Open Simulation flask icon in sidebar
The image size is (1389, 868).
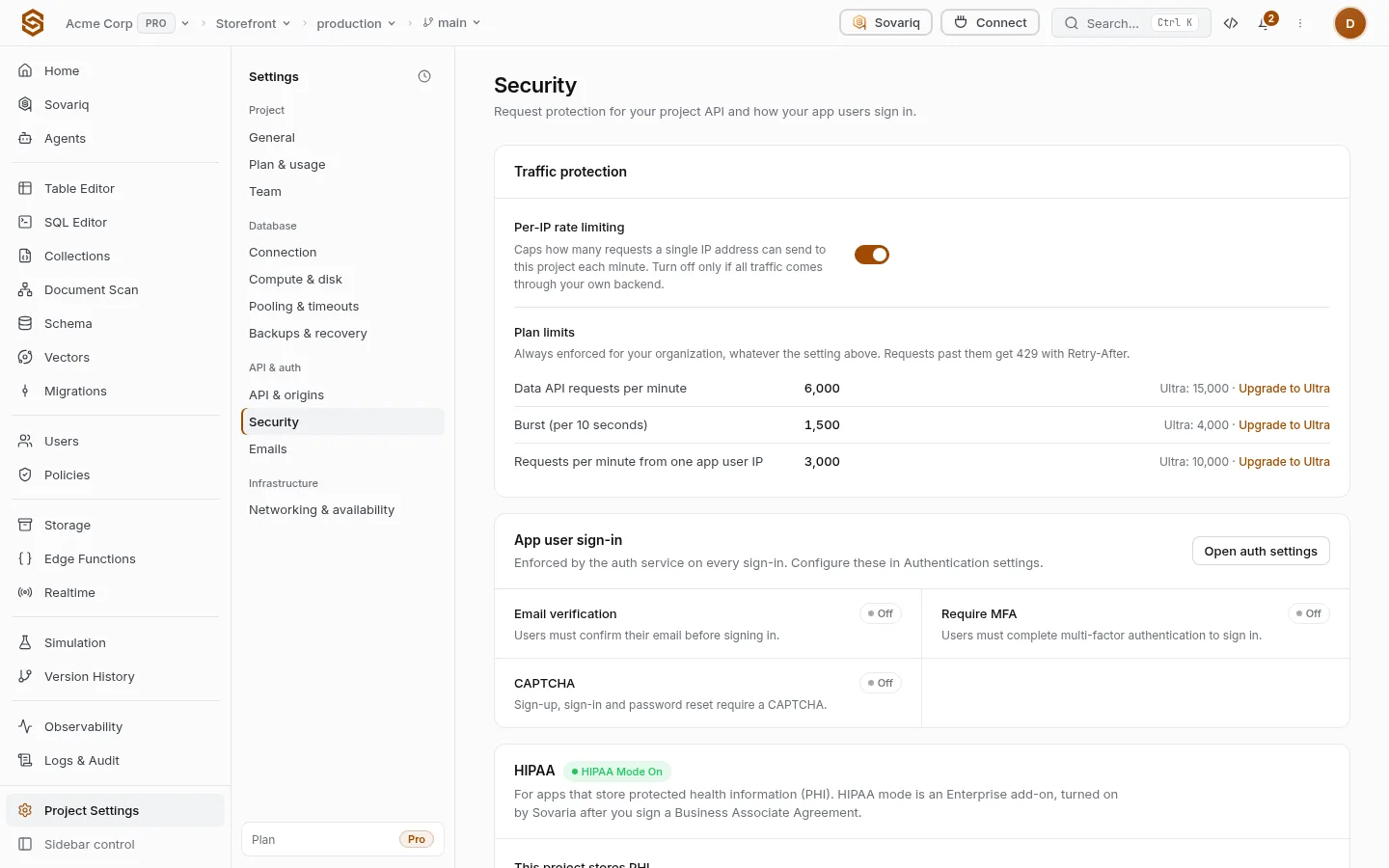[25, 642]
